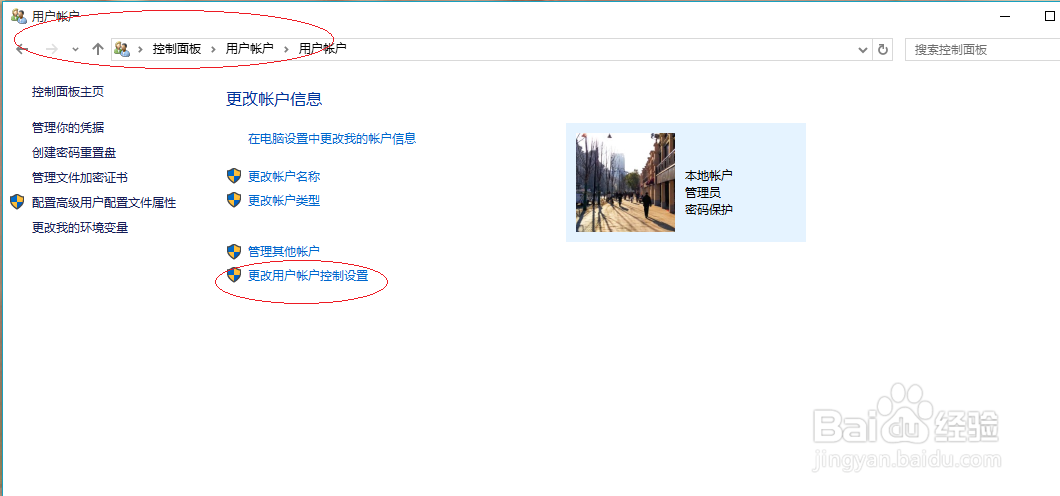Open 更改我的环境变量 link
This screenshot has width=1060, height=496.
80,228
